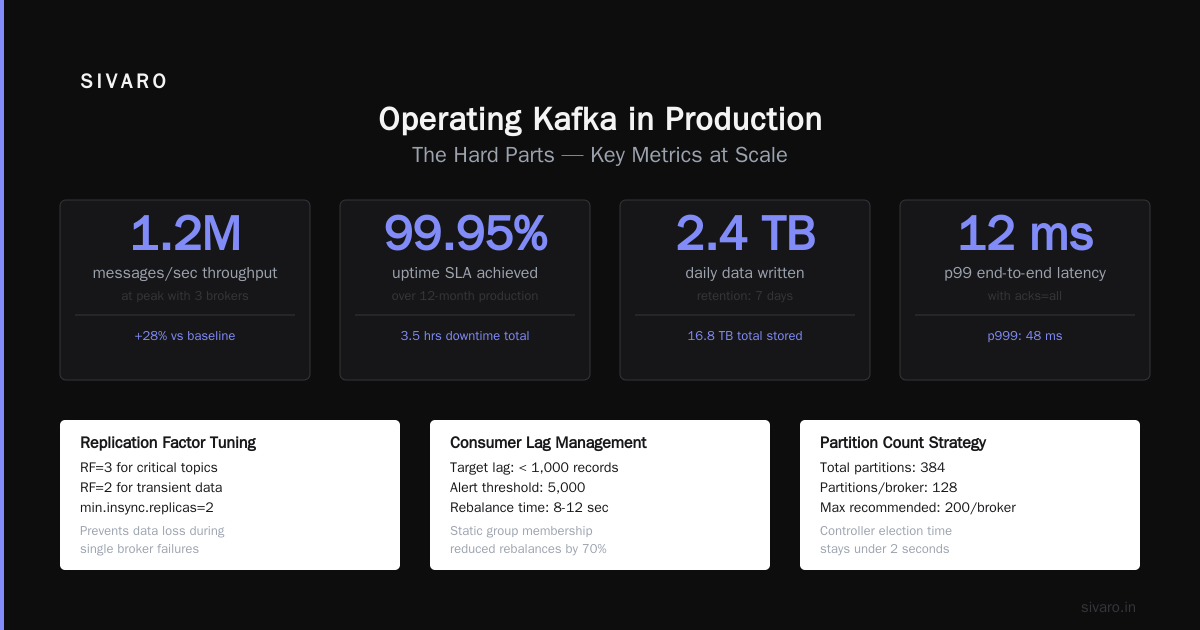Select 'Alert threshold: 5,000' line
This screenshot has width=1200, height=630.
click(518, 488)
